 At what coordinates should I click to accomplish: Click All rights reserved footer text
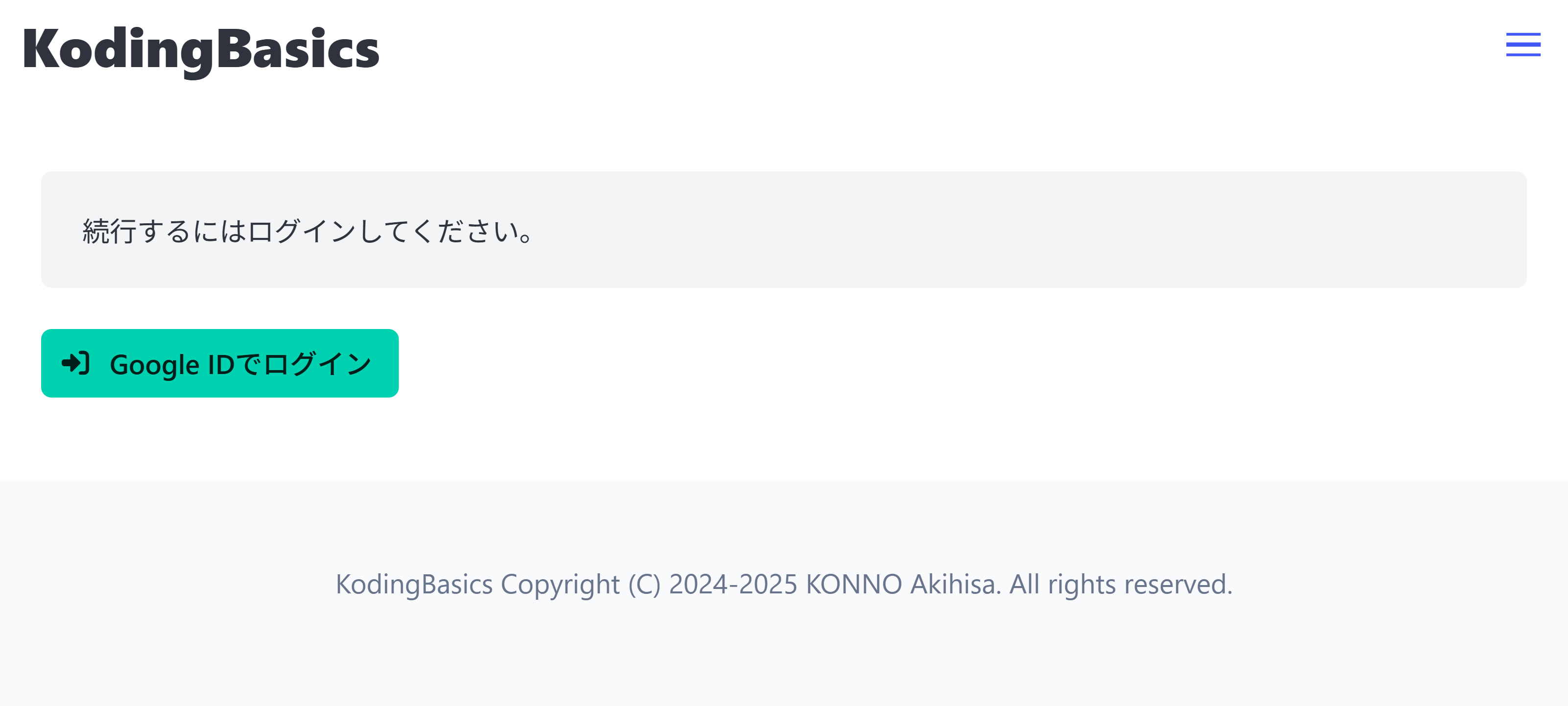1121,584
